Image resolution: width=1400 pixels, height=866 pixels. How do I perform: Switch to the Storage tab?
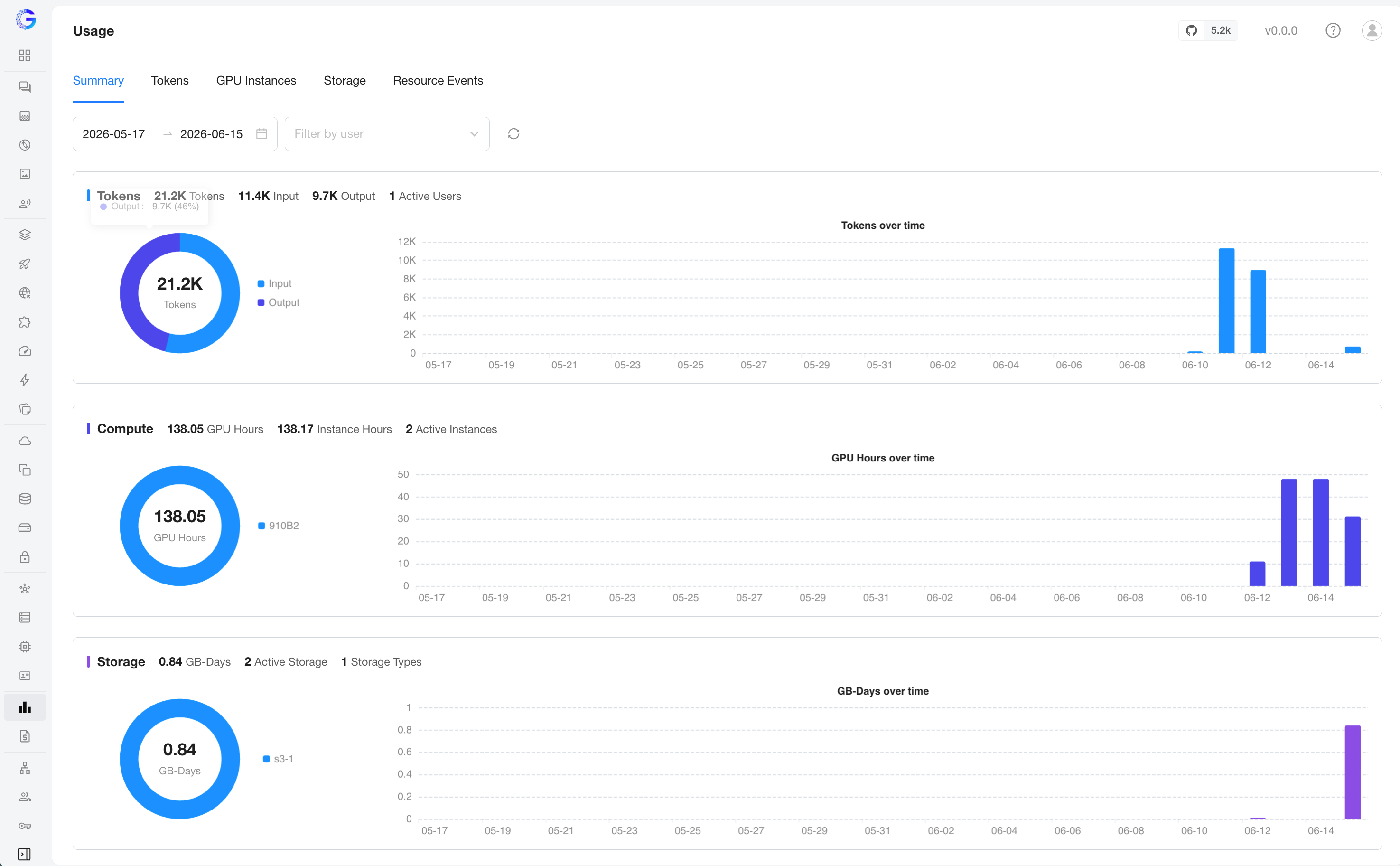click(345, 81)
